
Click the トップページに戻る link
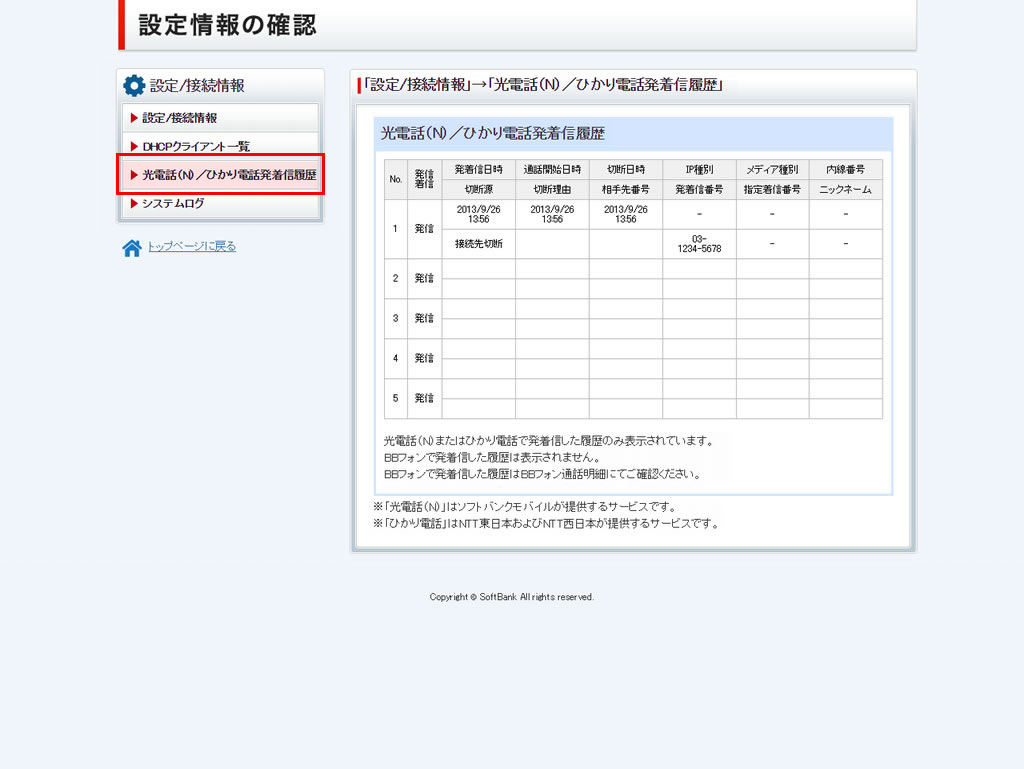tap(191, 246)
